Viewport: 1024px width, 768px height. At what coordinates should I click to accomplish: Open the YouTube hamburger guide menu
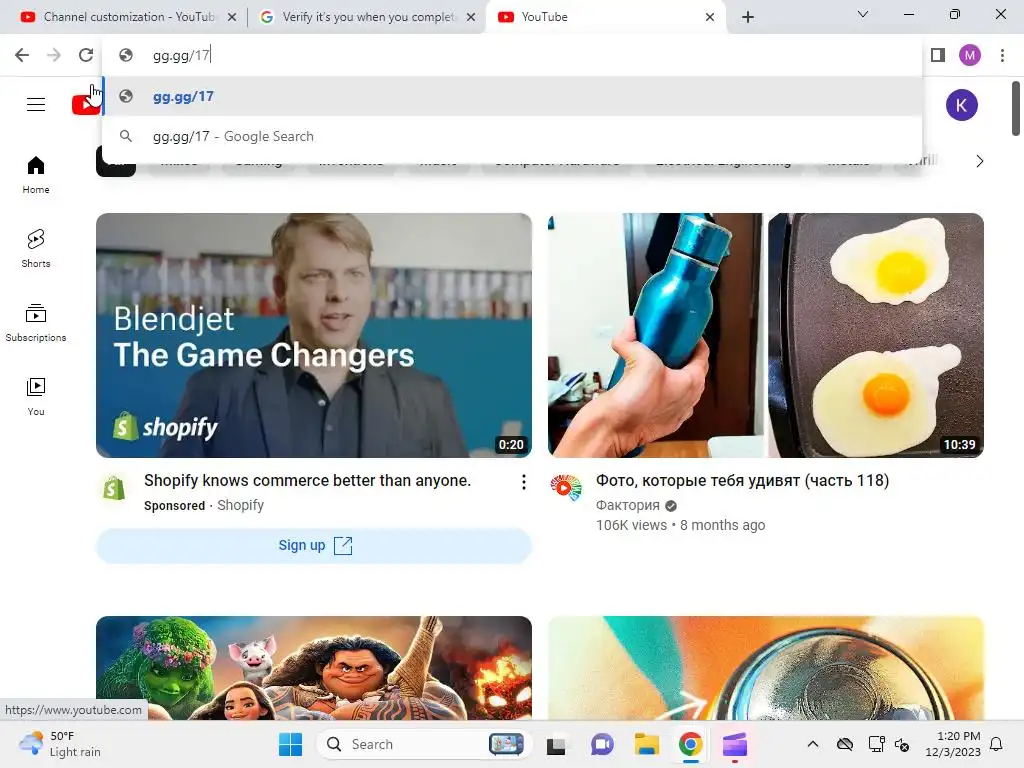(36, 104)
